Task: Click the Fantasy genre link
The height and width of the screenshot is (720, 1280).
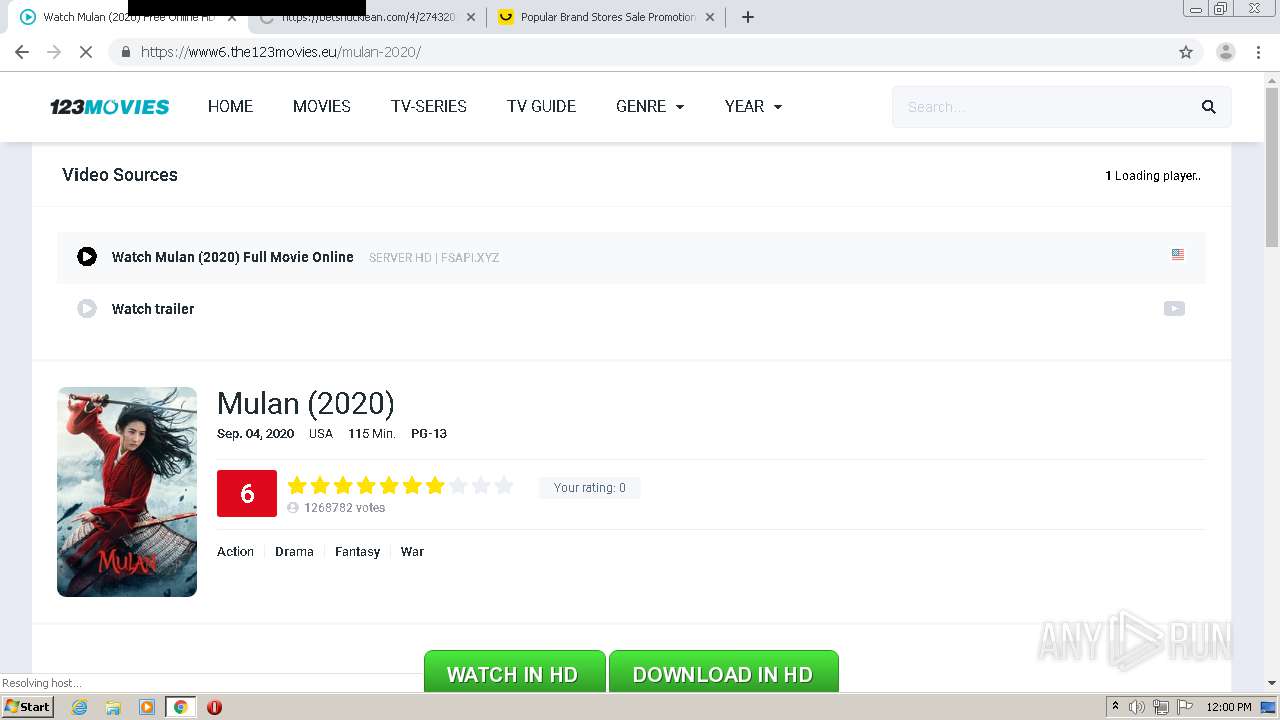Action: point(357,552)
